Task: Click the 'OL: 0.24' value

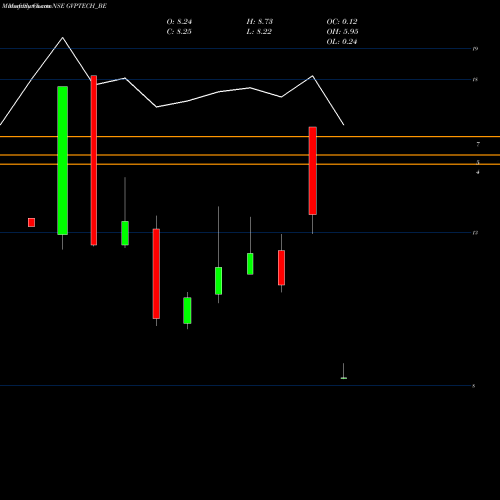Action: pyautogui.click(x=342, y=42)
